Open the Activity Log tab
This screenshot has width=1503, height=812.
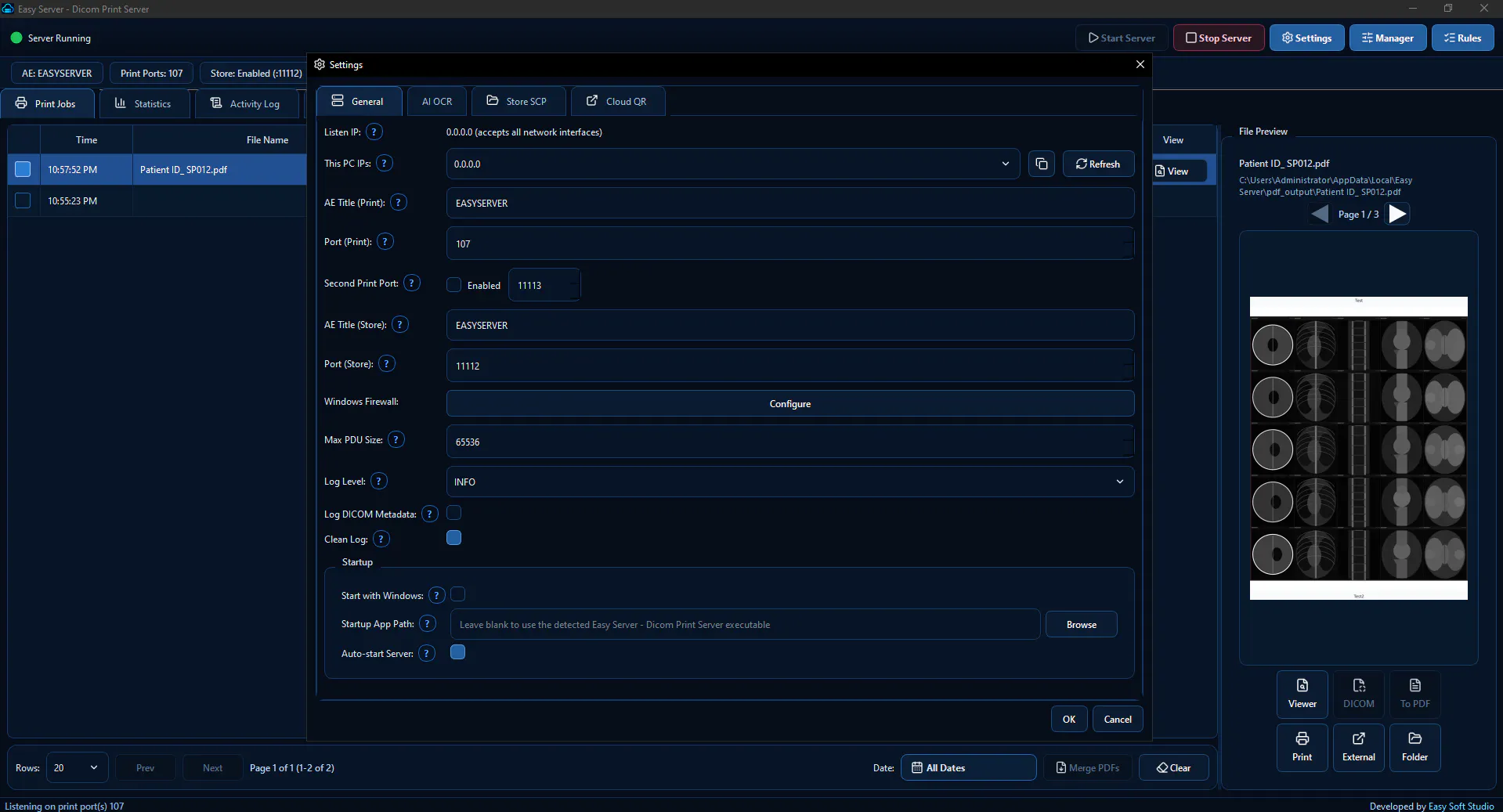point(247,103)
